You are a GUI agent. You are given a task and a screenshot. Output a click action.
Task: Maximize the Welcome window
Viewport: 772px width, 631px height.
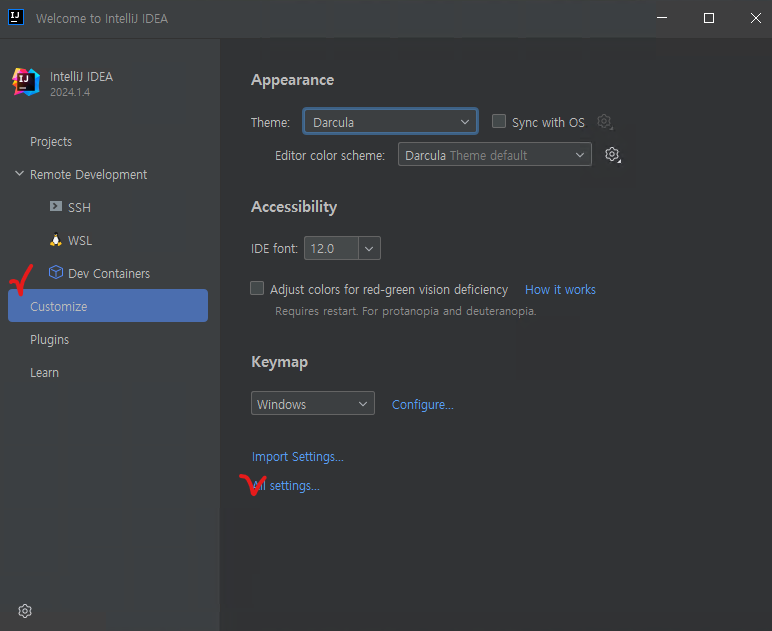(708, 18)
